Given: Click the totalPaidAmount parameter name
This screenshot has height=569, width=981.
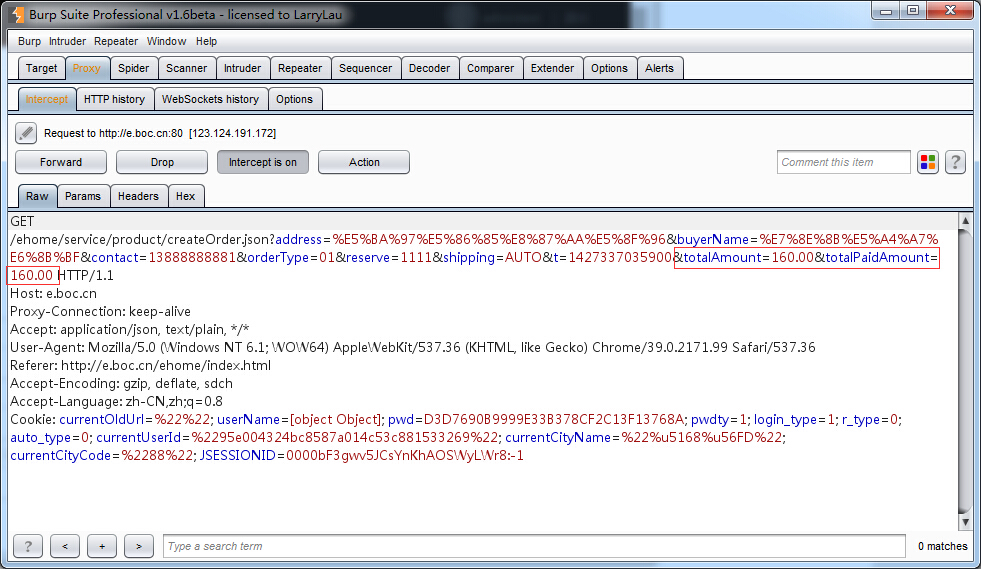Looking at the screenshot, I should (x=877, y=257).
